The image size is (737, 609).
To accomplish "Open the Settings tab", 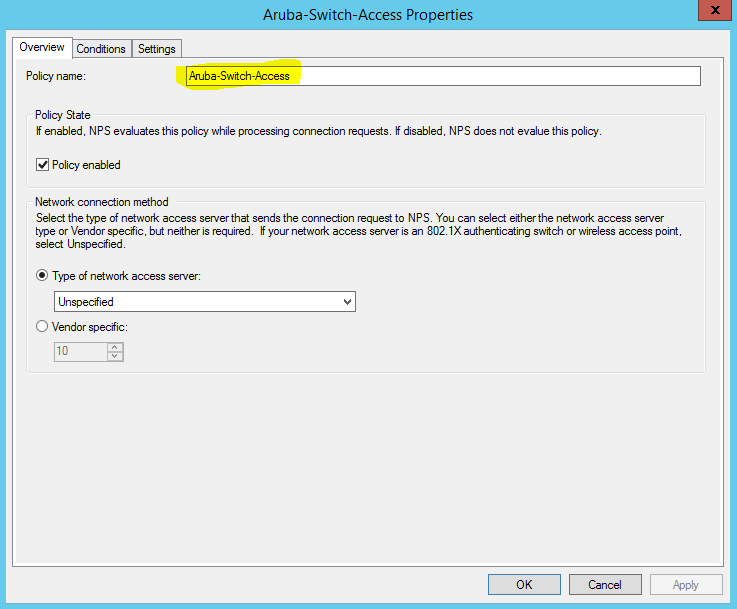I will [157, 49].
